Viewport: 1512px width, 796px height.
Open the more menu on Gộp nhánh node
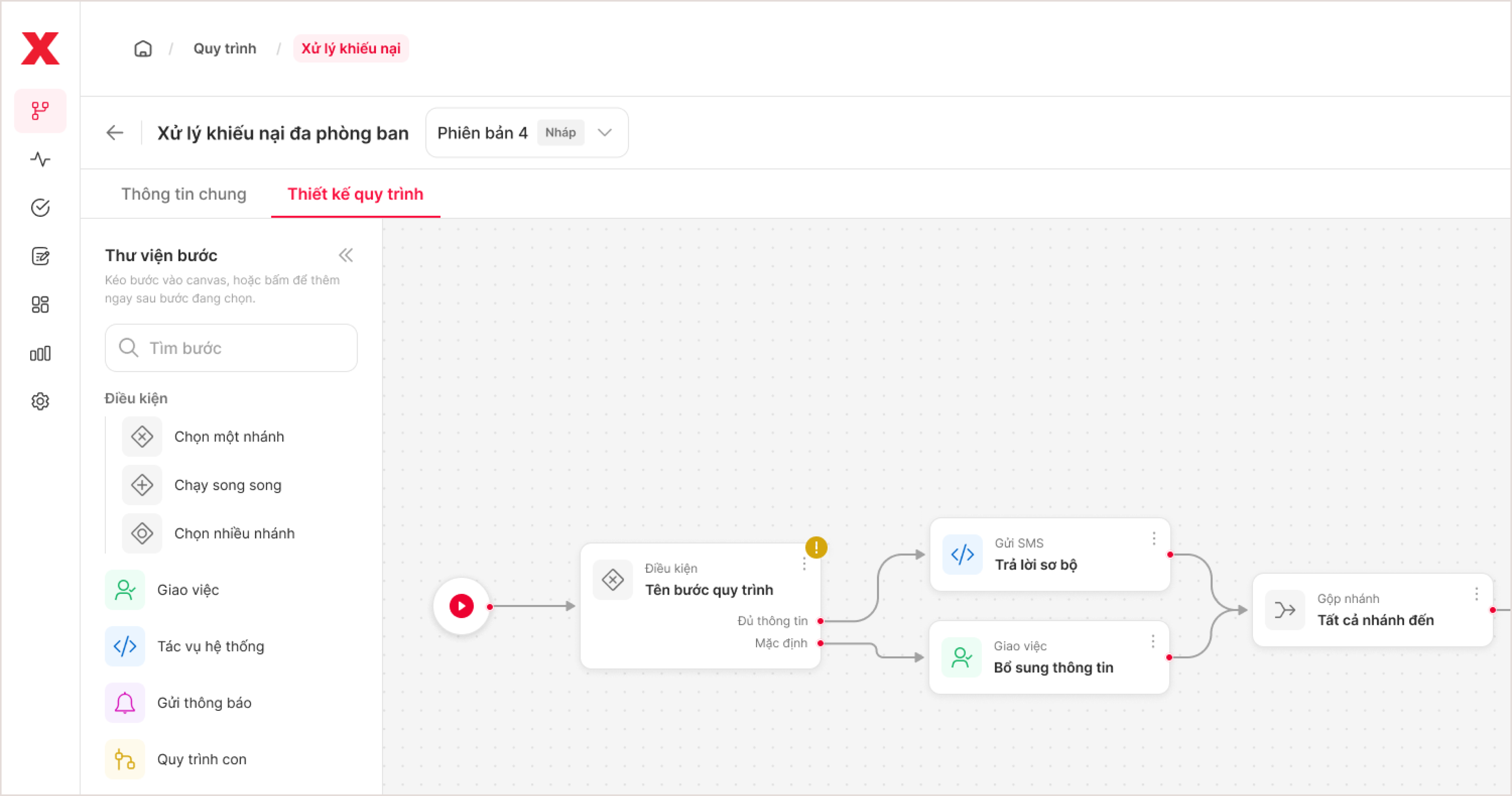[x=1476, y=595]
